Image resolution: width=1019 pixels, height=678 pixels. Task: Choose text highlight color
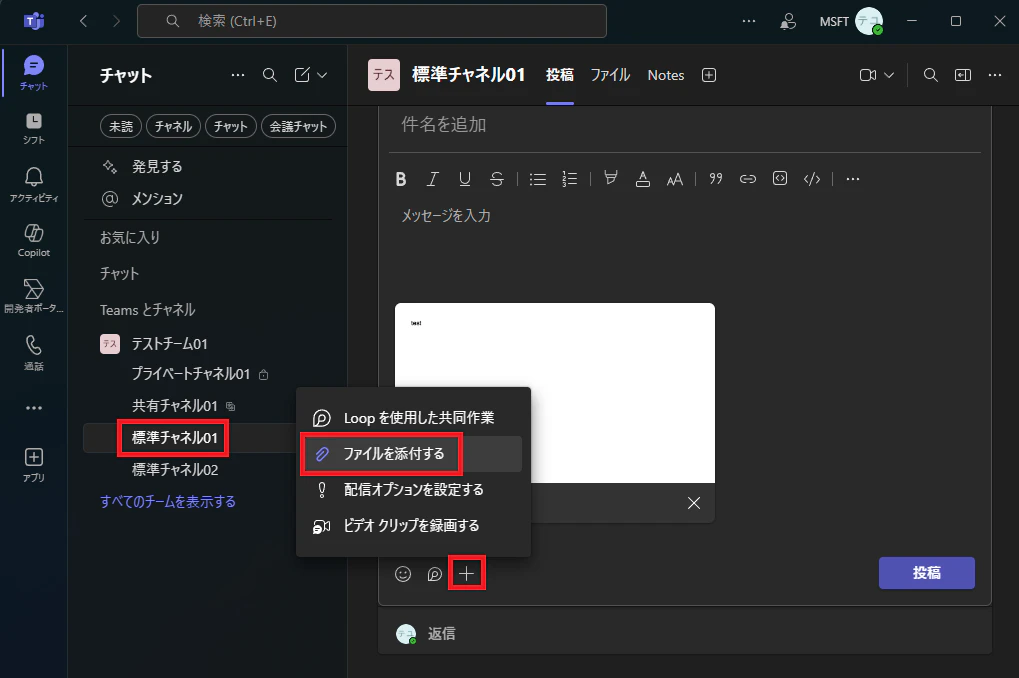tap(610, 178)
